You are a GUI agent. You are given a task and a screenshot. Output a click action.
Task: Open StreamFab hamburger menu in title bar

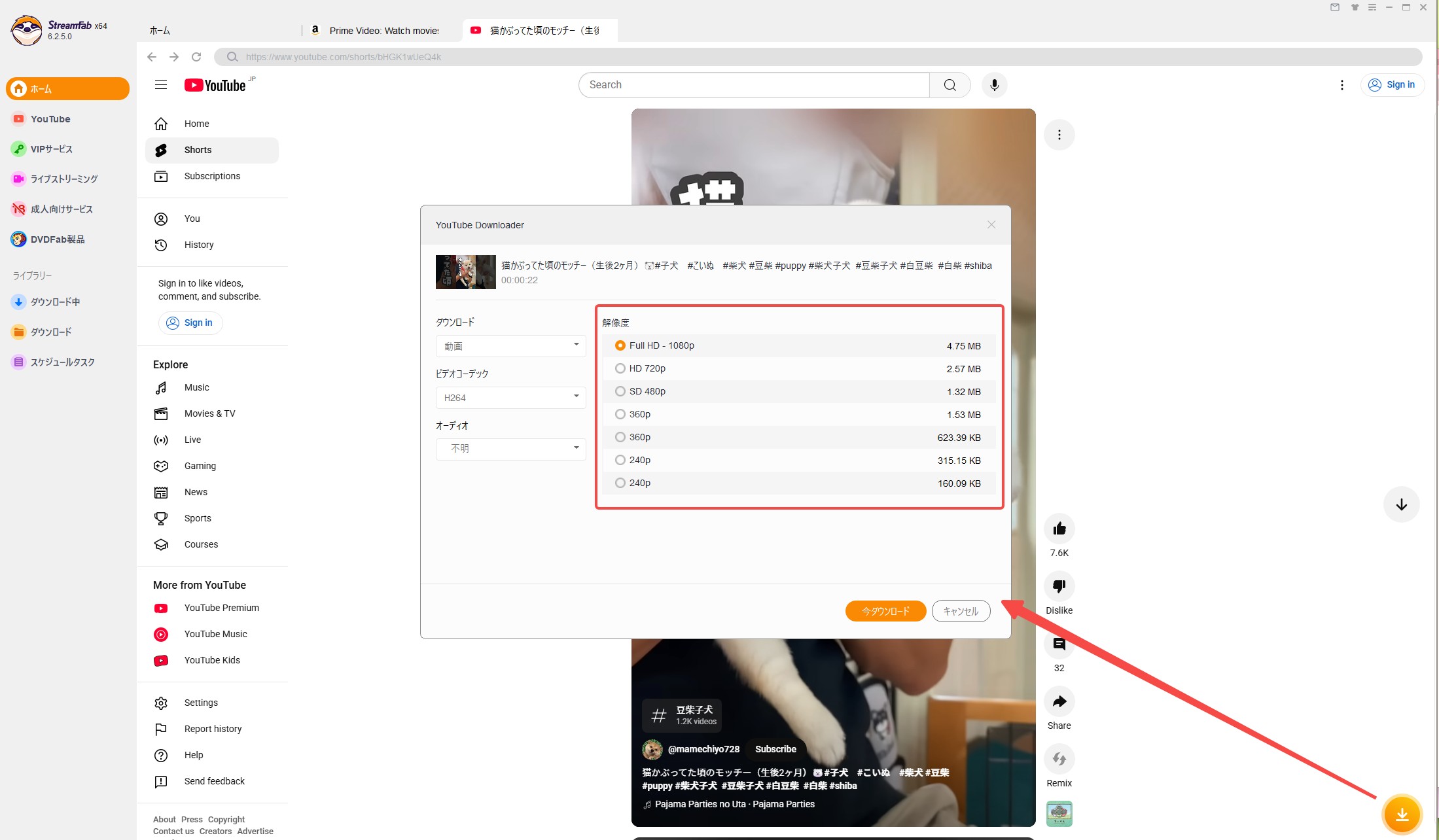1372,7
